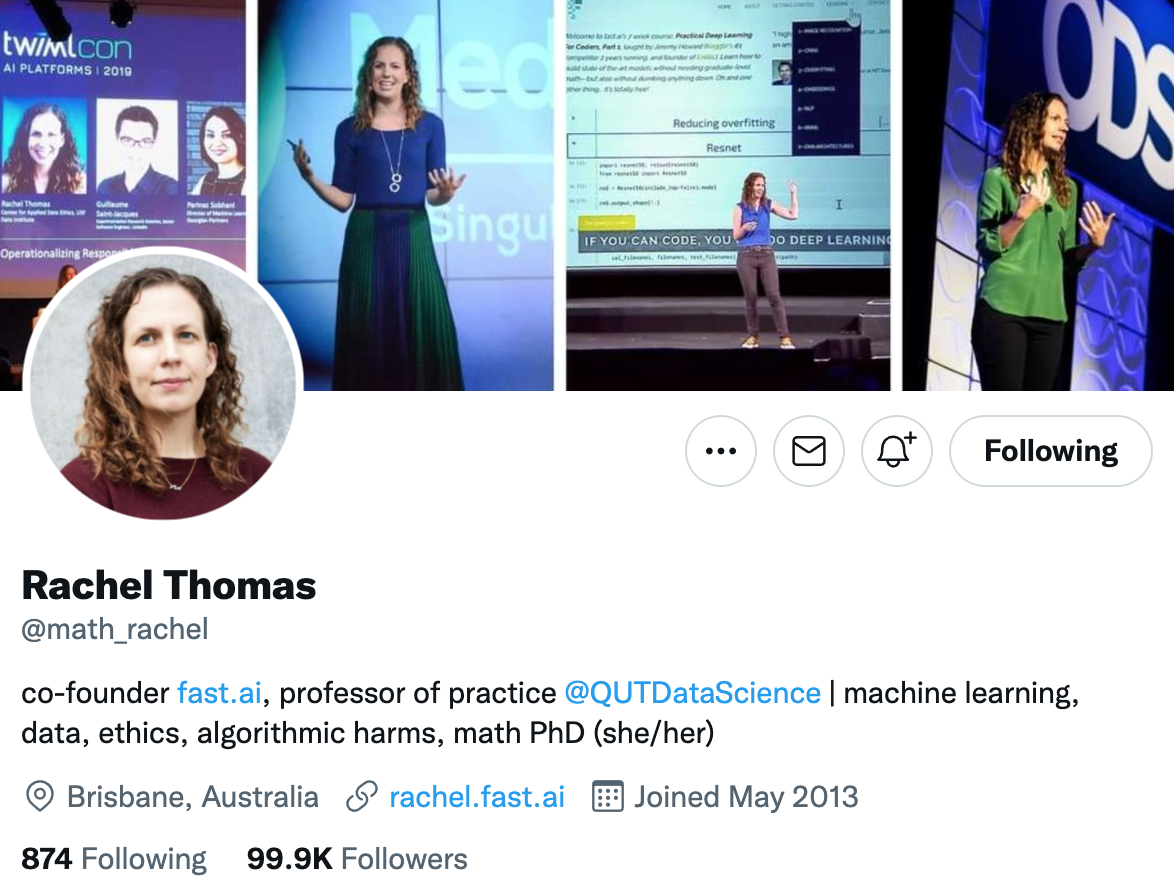Open the banner photo with green shirt
Screen dimensions: 1174x891
(1038, 195)
